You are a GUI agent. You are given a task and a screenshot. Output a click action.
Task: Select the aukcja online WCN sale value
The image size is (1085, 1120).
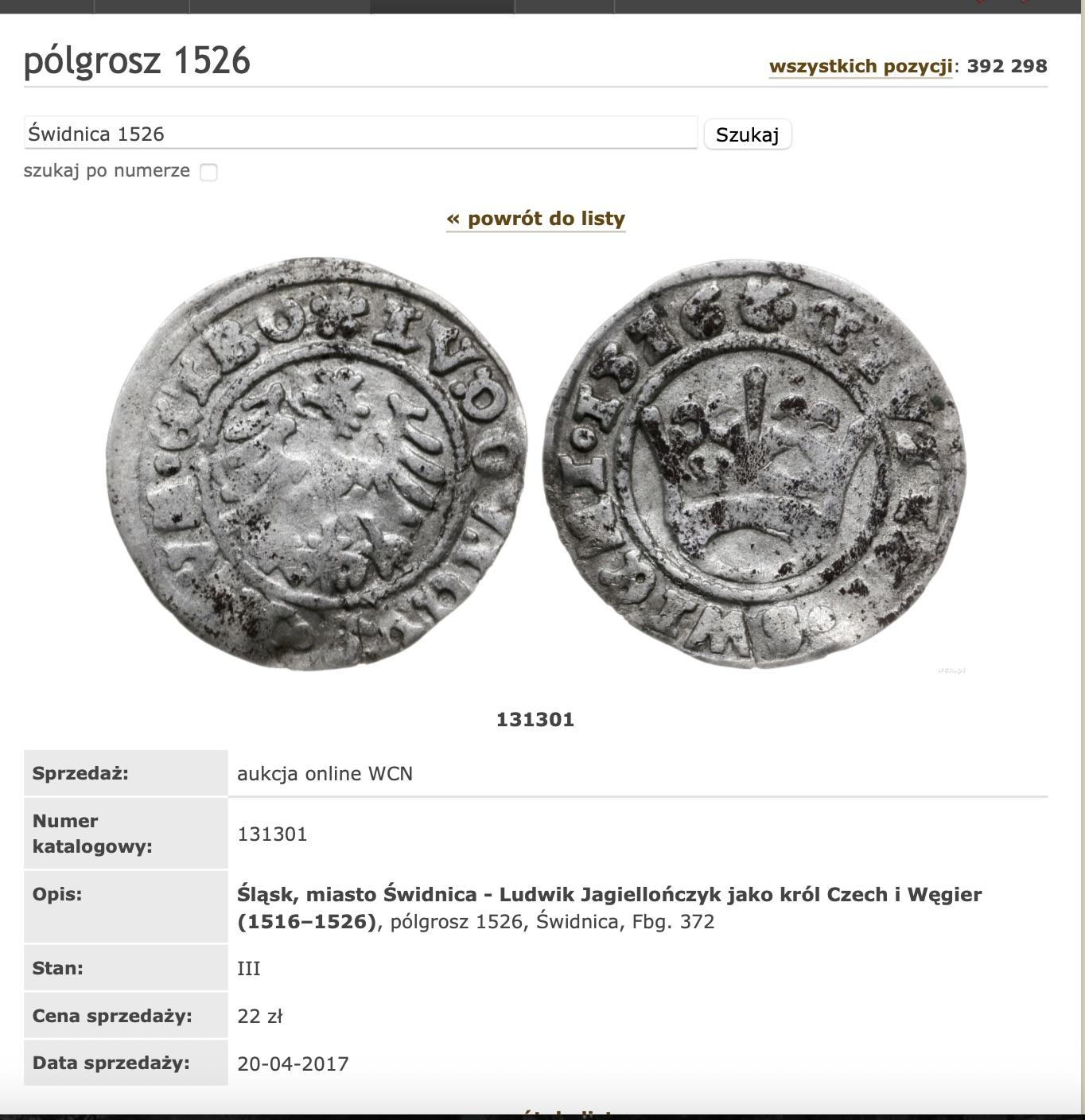click(325, 773)
